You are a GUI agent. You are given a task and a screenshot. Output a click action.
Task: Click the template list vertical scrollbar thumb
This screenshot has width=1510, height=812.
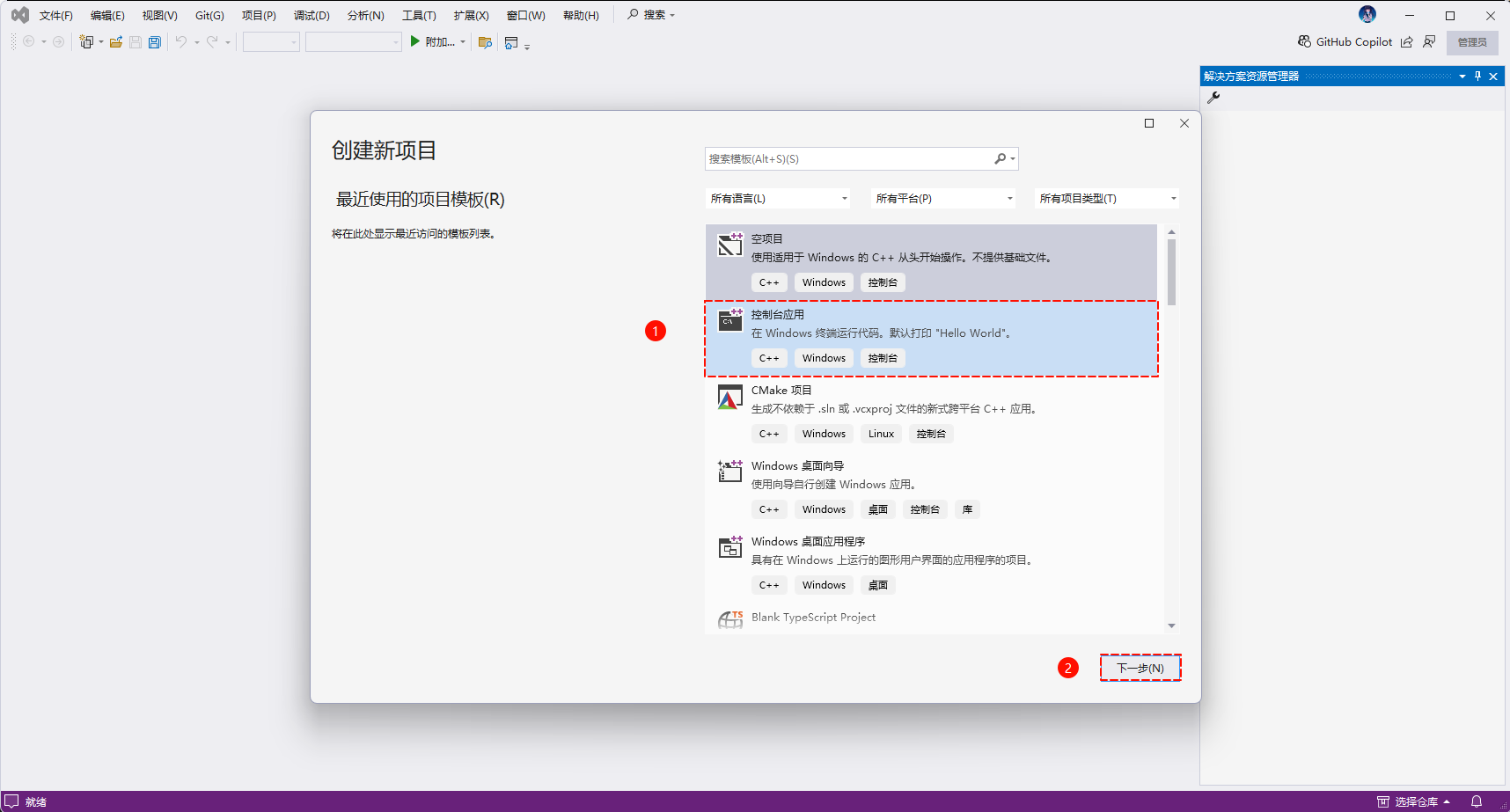pyautogui.click(x=1171, y=272)
